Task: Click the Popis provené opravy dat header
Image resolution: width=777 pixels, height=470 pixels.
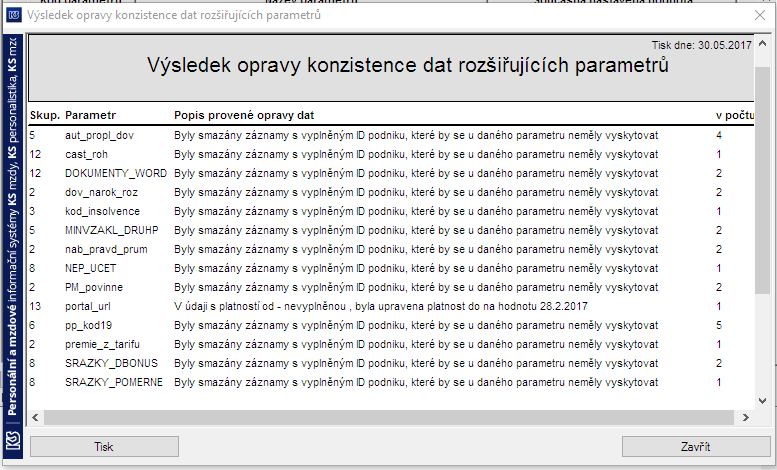Action: (x=244, y=115)
